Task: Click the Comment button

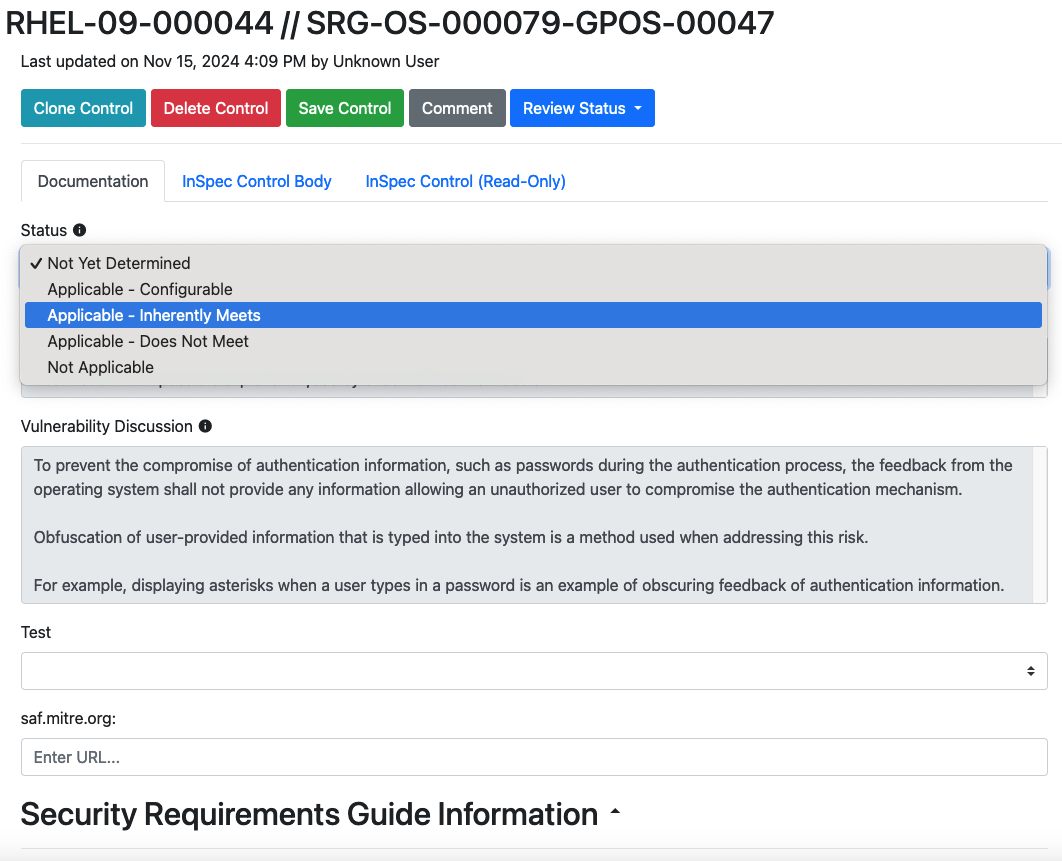Action: point(457,108)
